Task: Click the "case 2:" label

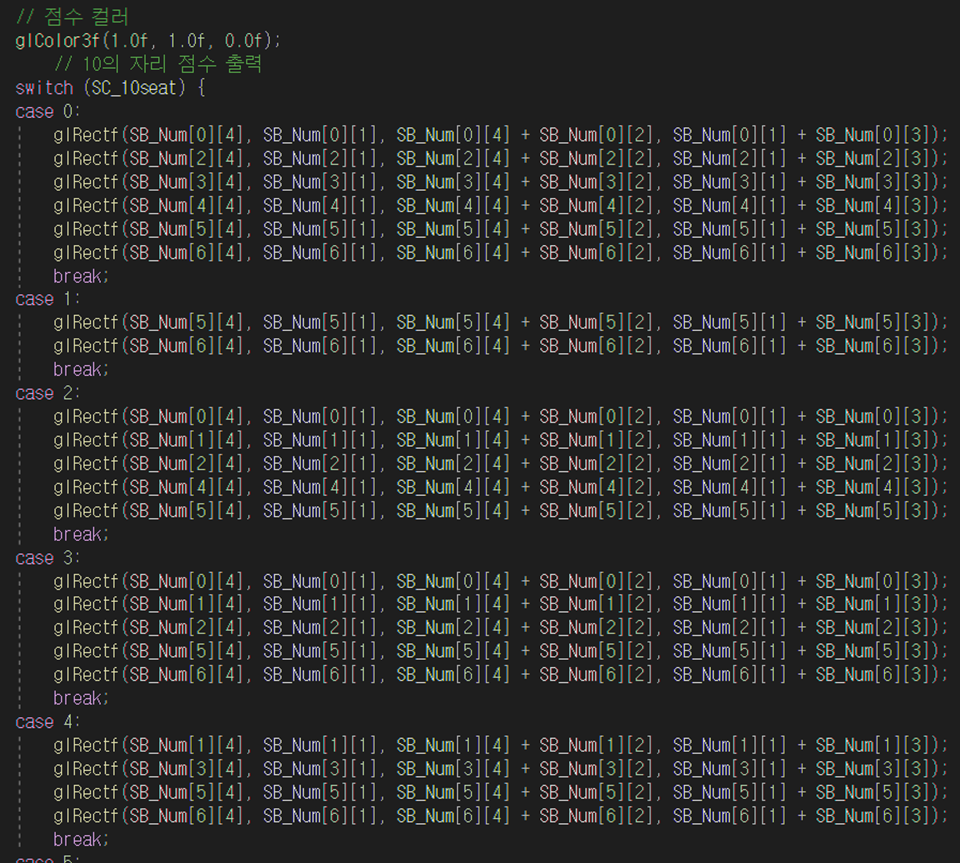Action: (x=47, y=393)
